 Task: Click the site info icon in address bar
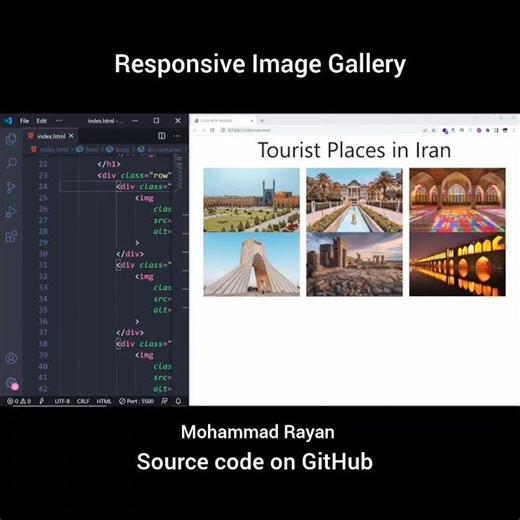[223, 130]
